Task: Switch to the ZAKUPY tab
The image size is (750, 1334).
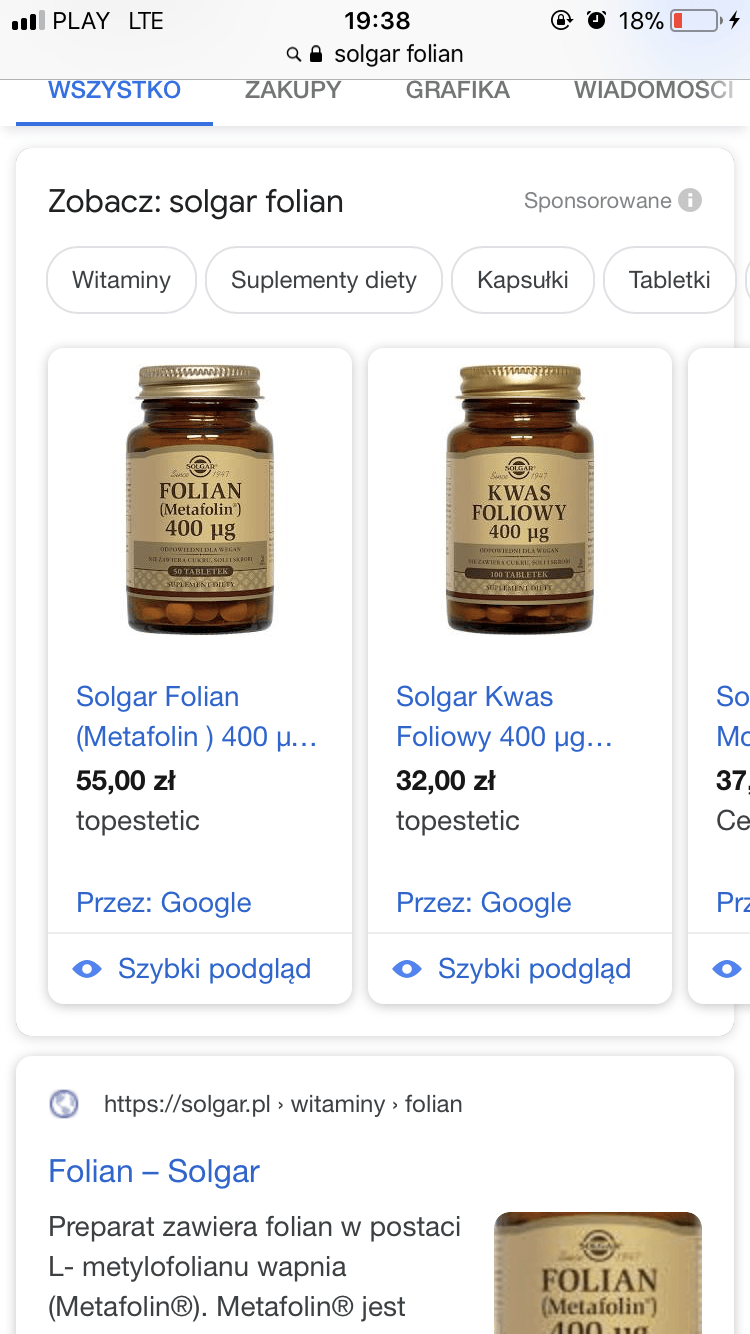Action: click(293, 90)
